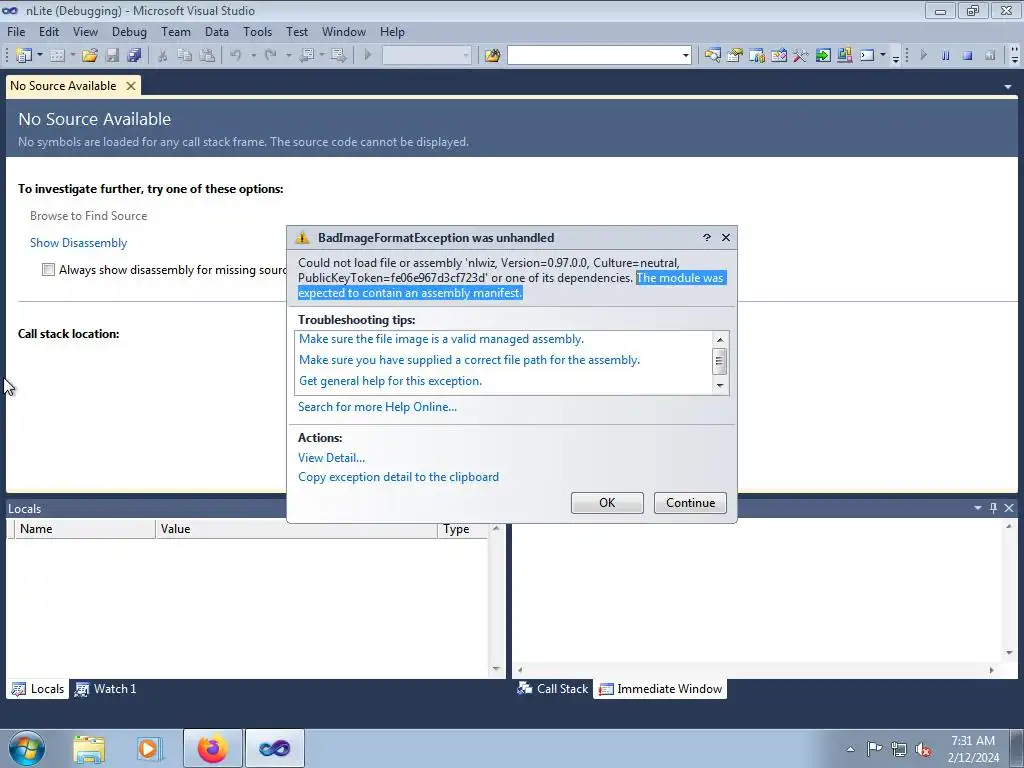Image resolution: width=1024 pixels, height=768 pixels.
Task: Open the View Detail... link
Action: click(x=331, y=458)
